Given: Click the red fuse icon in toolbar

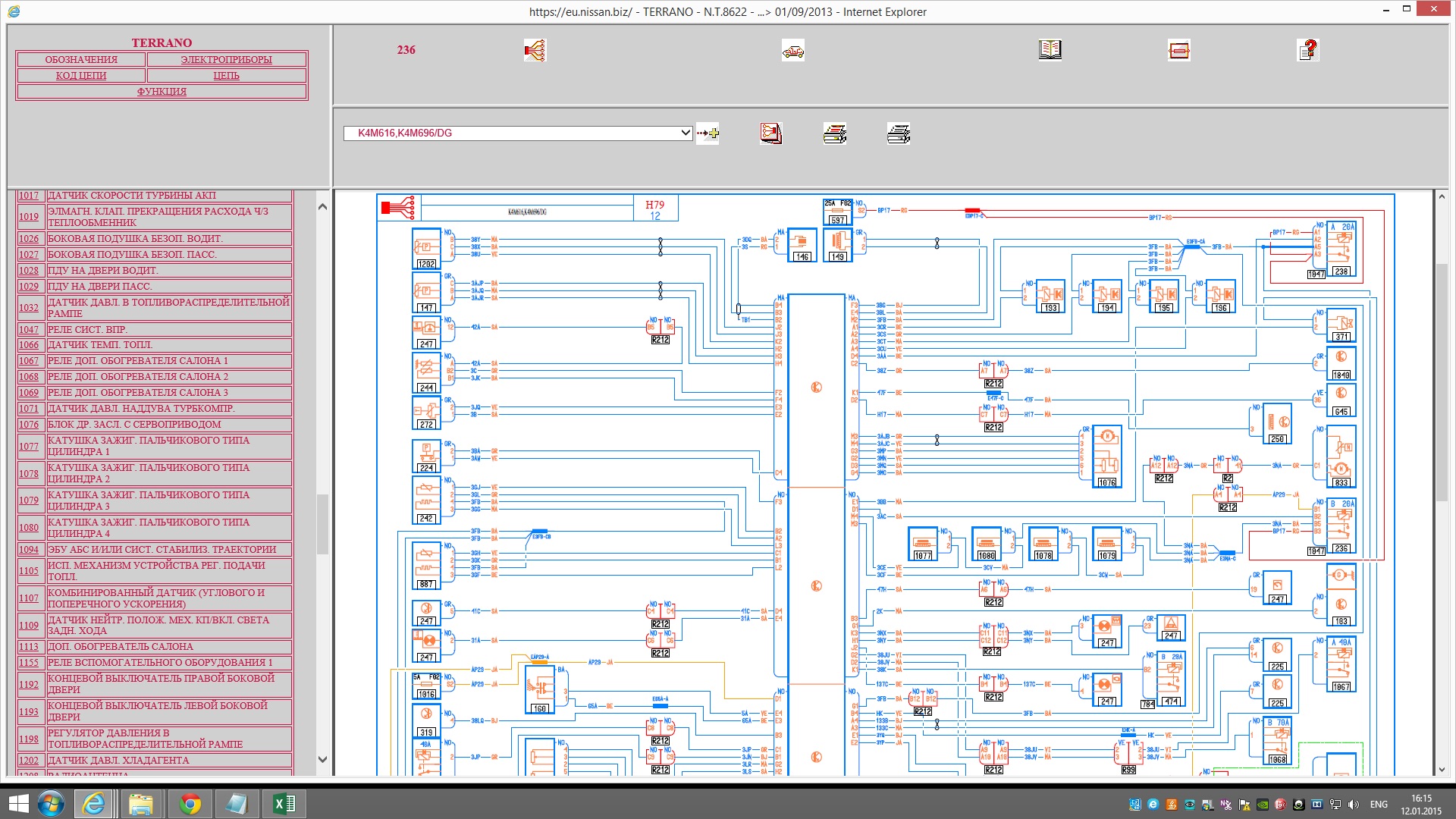Looking at the screenshot, I should click(1179, 50).
